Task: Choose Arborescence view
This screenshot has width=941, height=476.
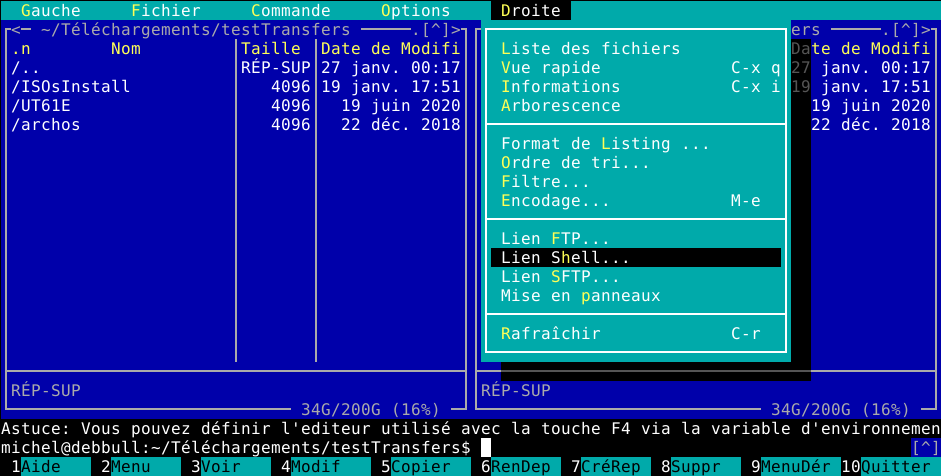Action: tap(636, 106)
